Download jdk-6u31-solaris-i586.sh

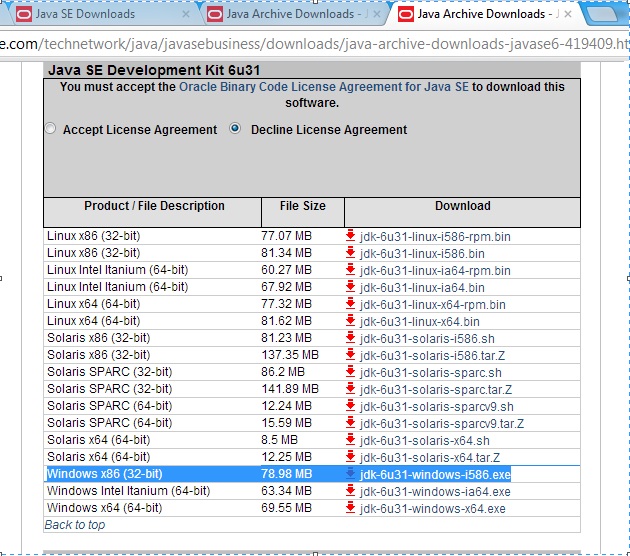click(427, 339)
